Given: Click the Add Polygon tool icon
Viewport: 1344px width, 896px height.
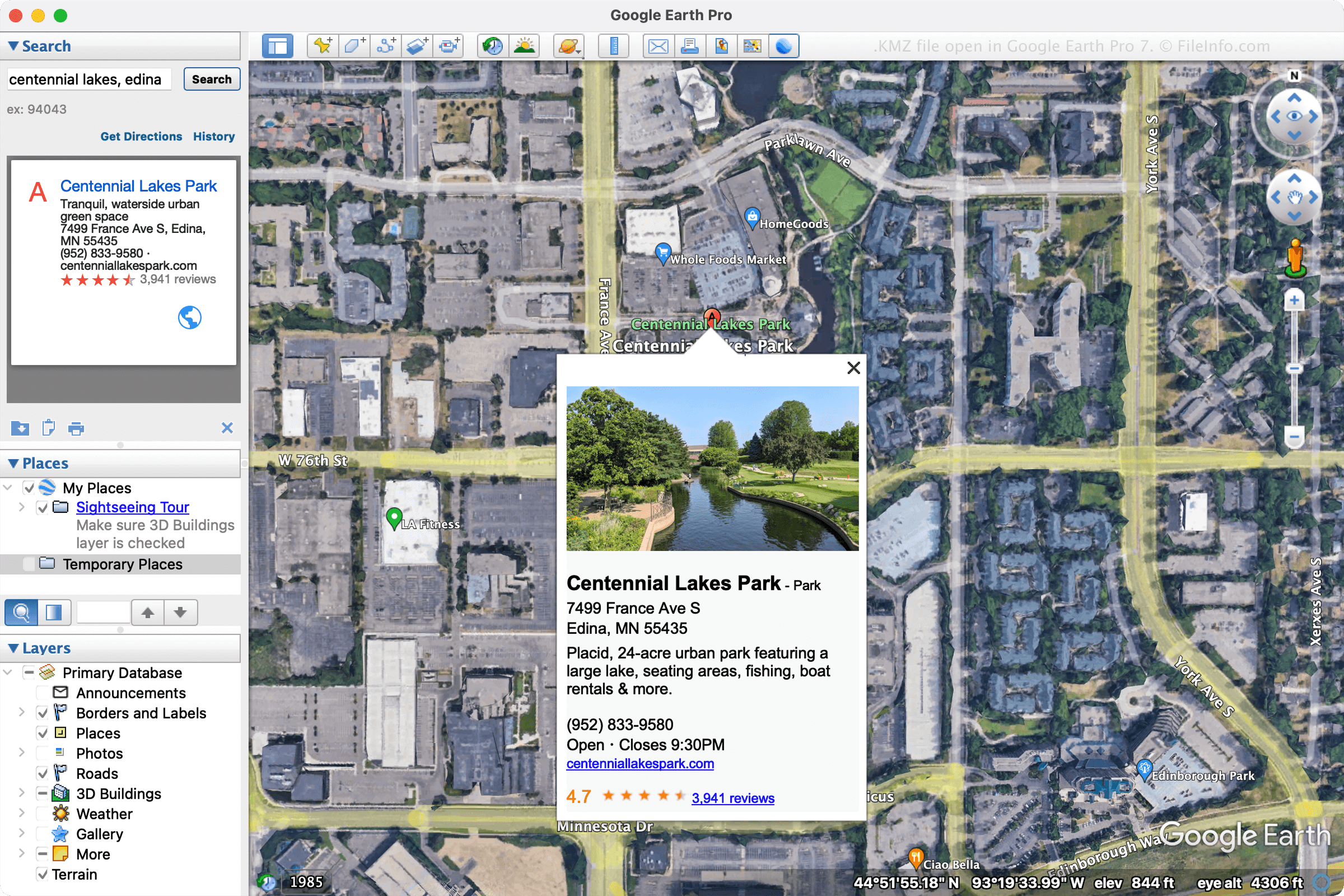Looking at the screenshot, I should coord(354,46).
